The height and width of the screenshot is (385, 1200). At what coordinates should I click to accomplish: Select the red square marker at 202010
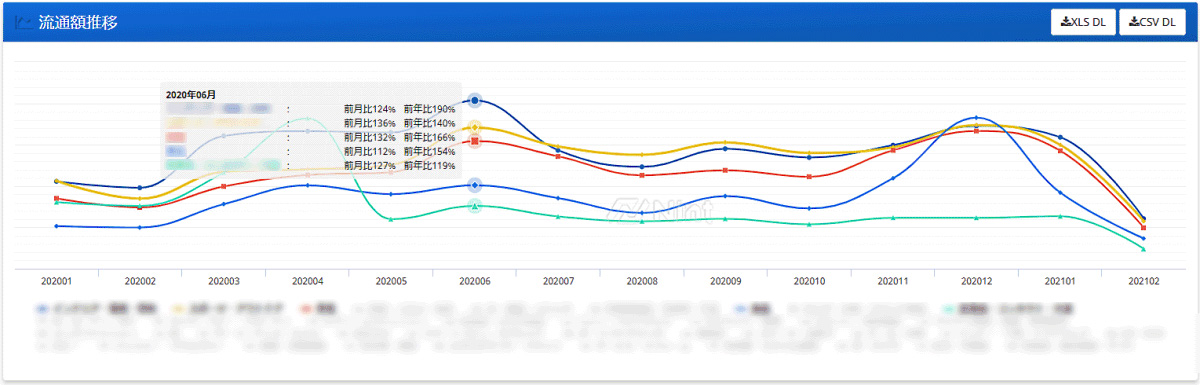809,177
